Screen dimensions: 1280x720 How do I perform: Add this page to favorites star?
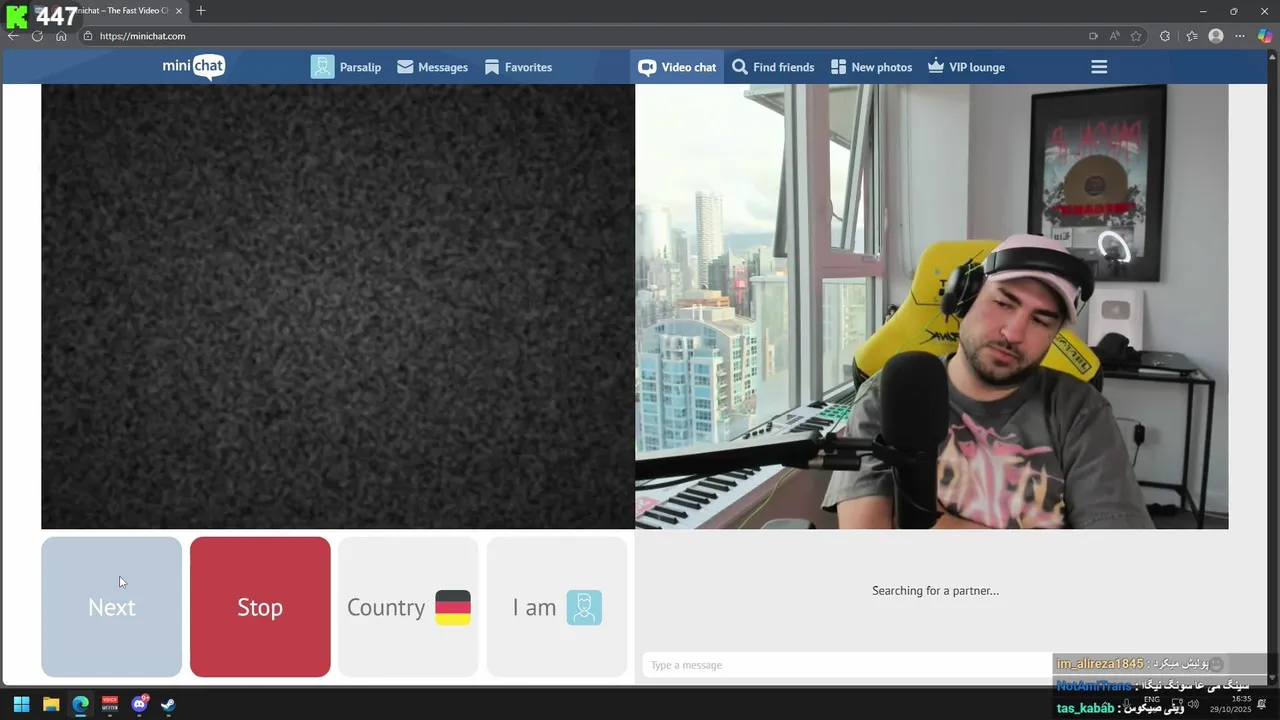[x=1136, y=36]
